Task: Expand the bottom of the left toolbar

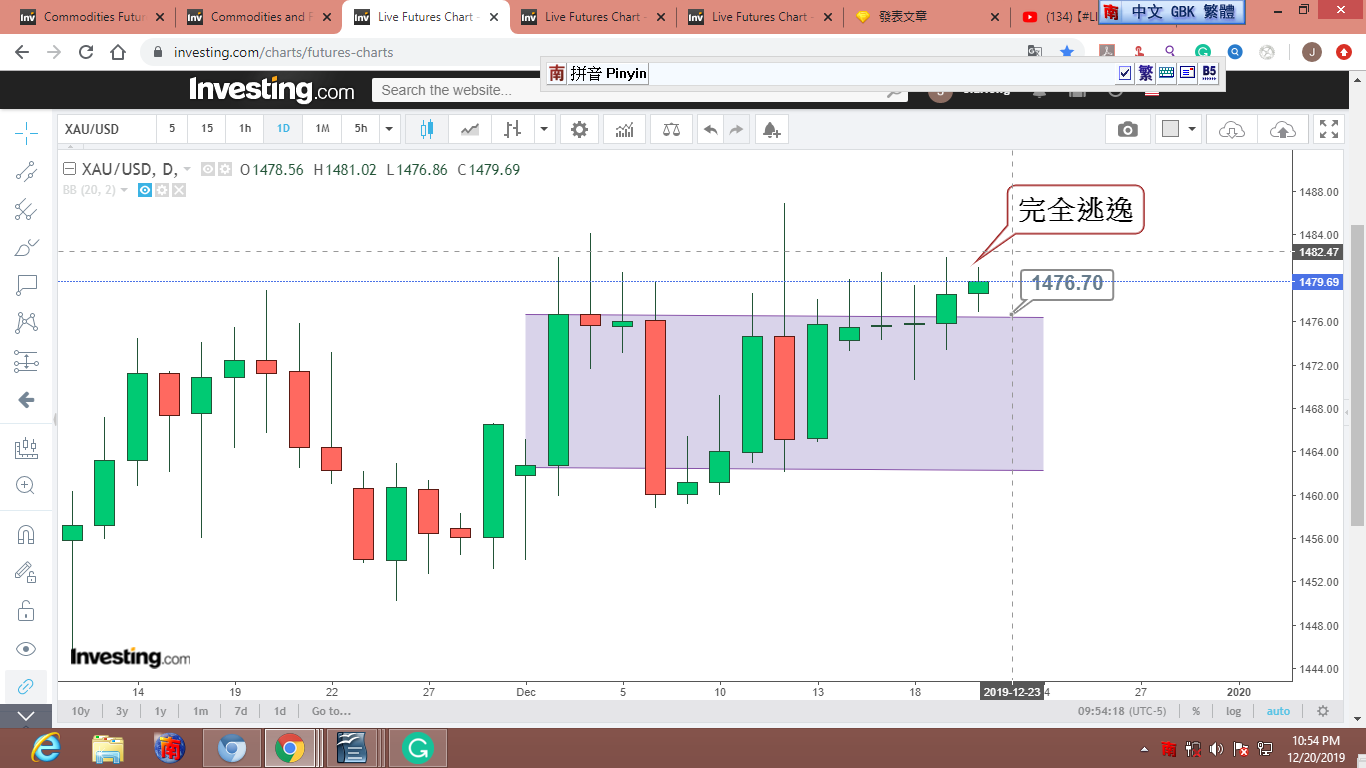Action: tap(27, 716)
